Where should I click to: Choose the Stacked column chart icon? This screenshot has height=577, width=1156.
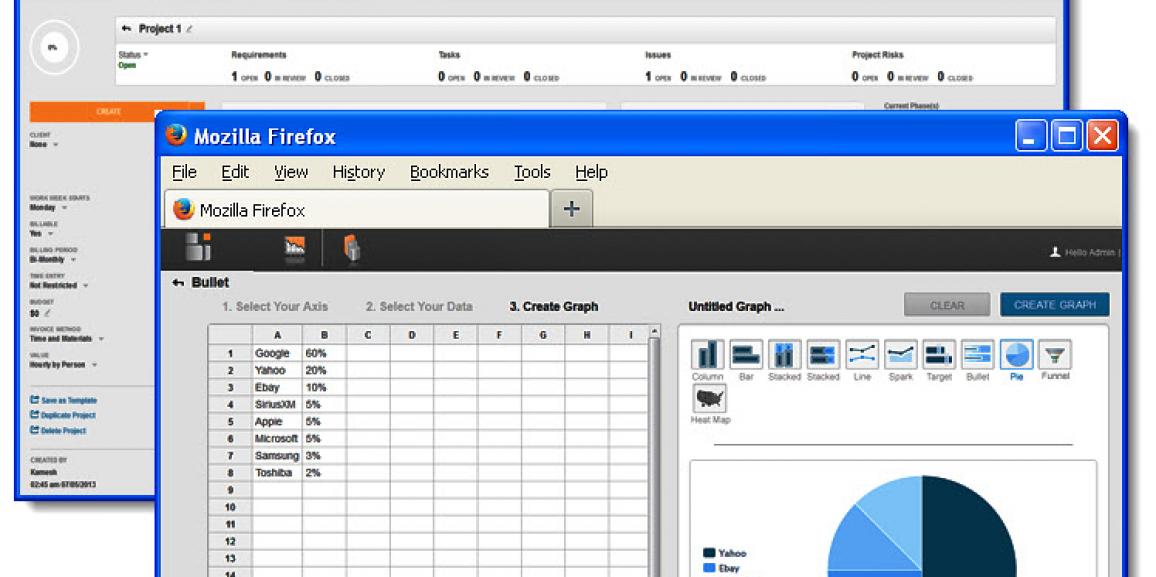[784, 355]
